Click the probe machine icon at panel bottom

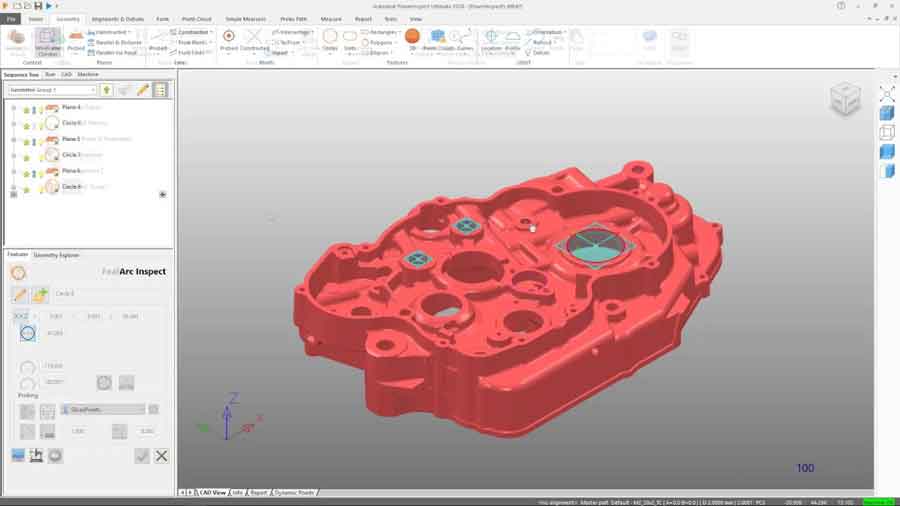pos(36,456)
